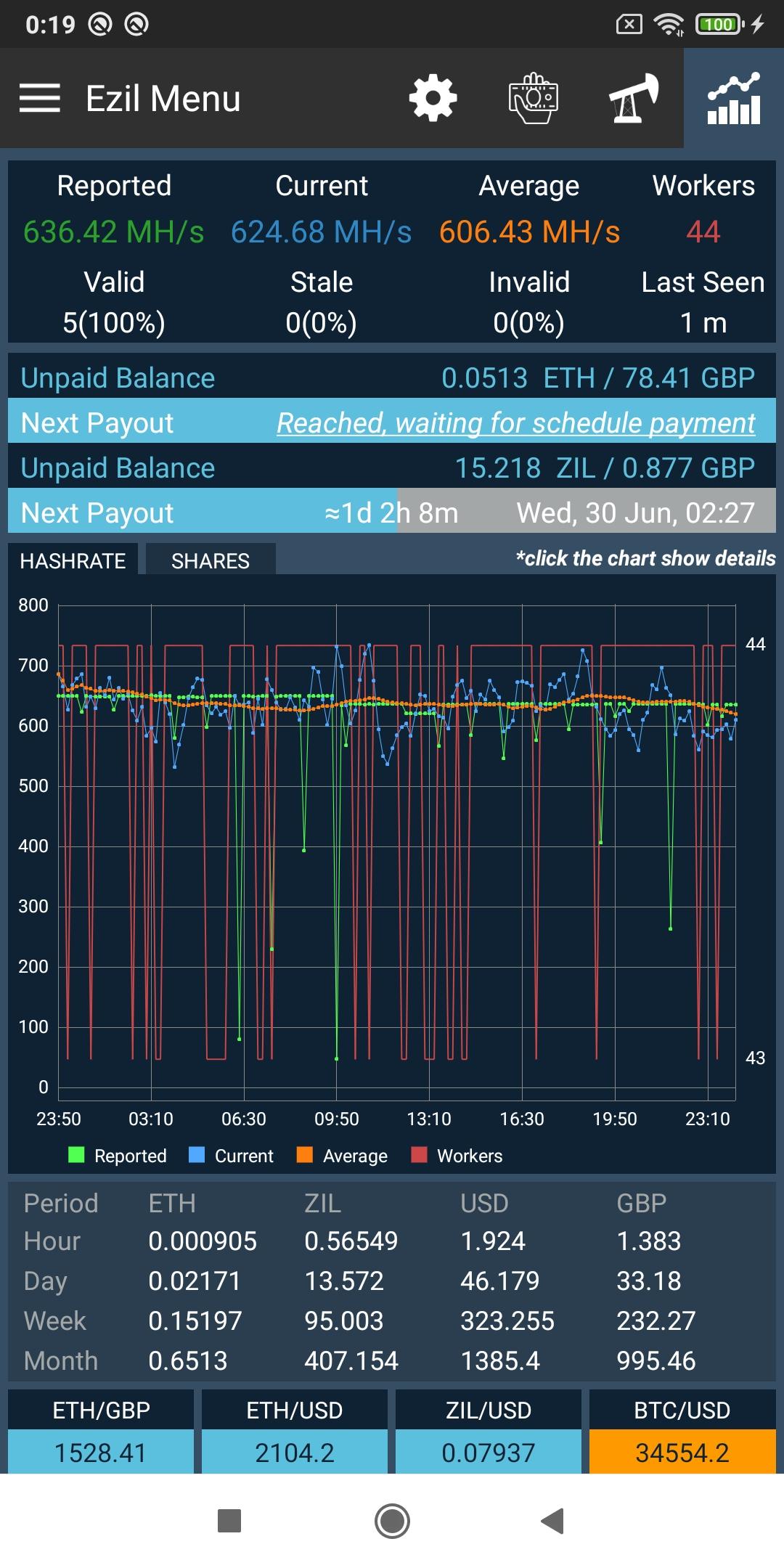Tap Week USD earning 323.255
Image resolution: width=784 pixels, height=1568 pixels.
(x=507, y=1321)
